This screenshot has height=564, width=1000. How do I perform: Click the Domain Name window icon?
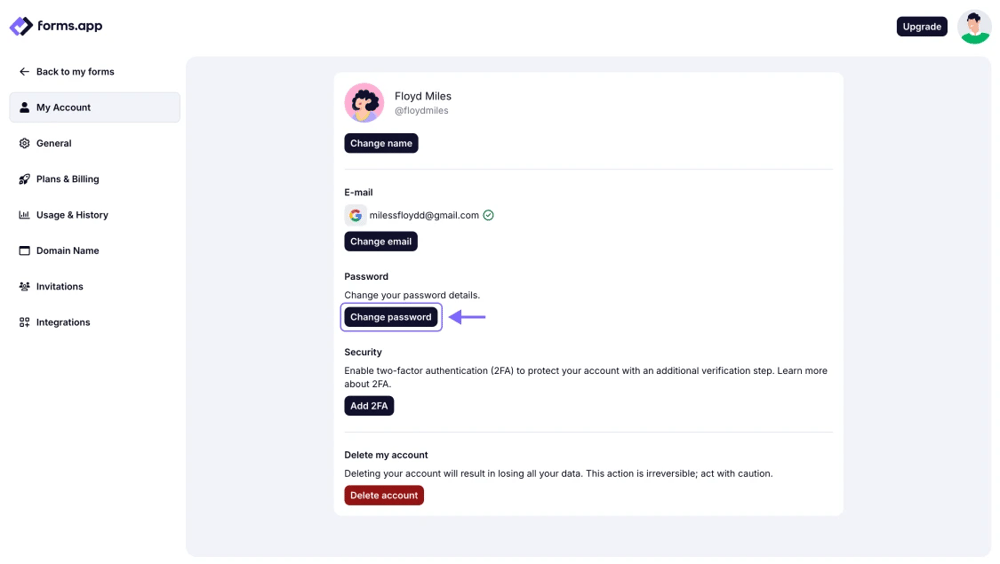tap(24, 251)
